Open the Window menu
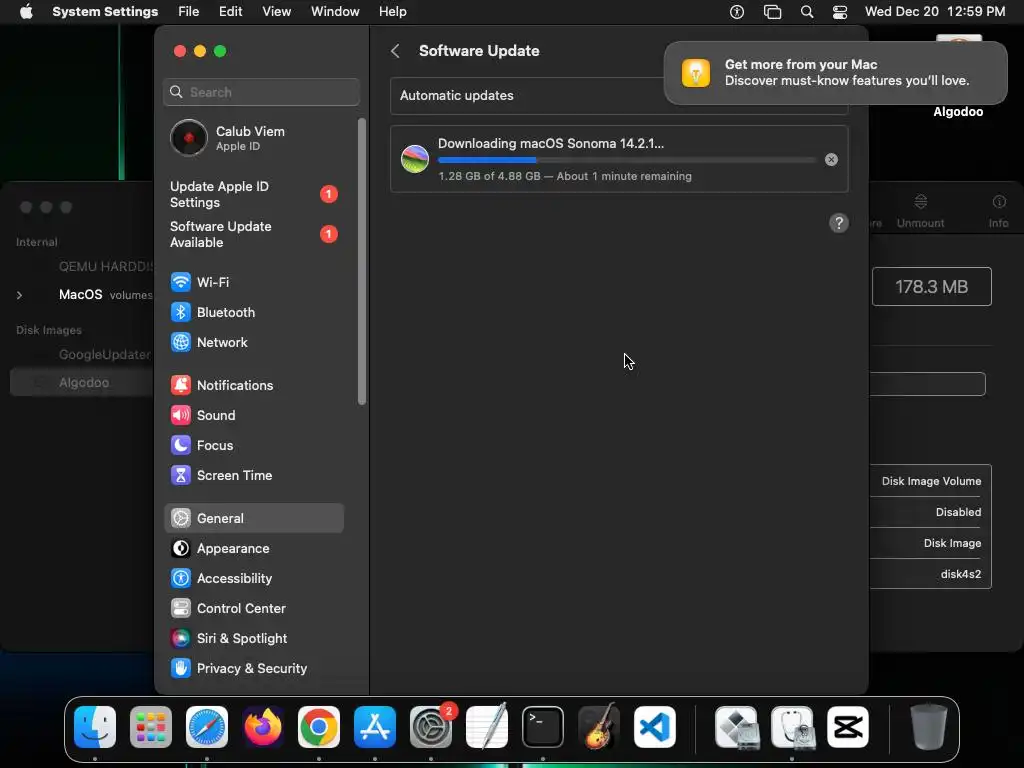 pyautogui.click(x=335, y=12)
